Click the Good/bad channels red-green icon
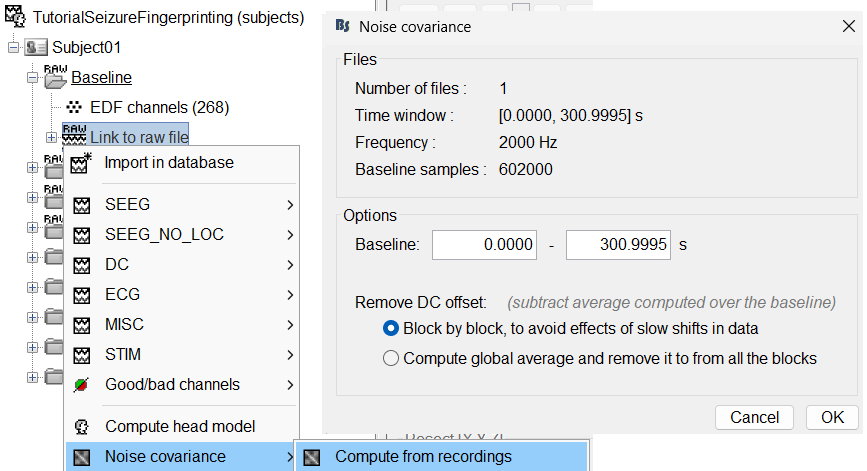Viewport: 867px width, 471px height. [x=83, y=385]
